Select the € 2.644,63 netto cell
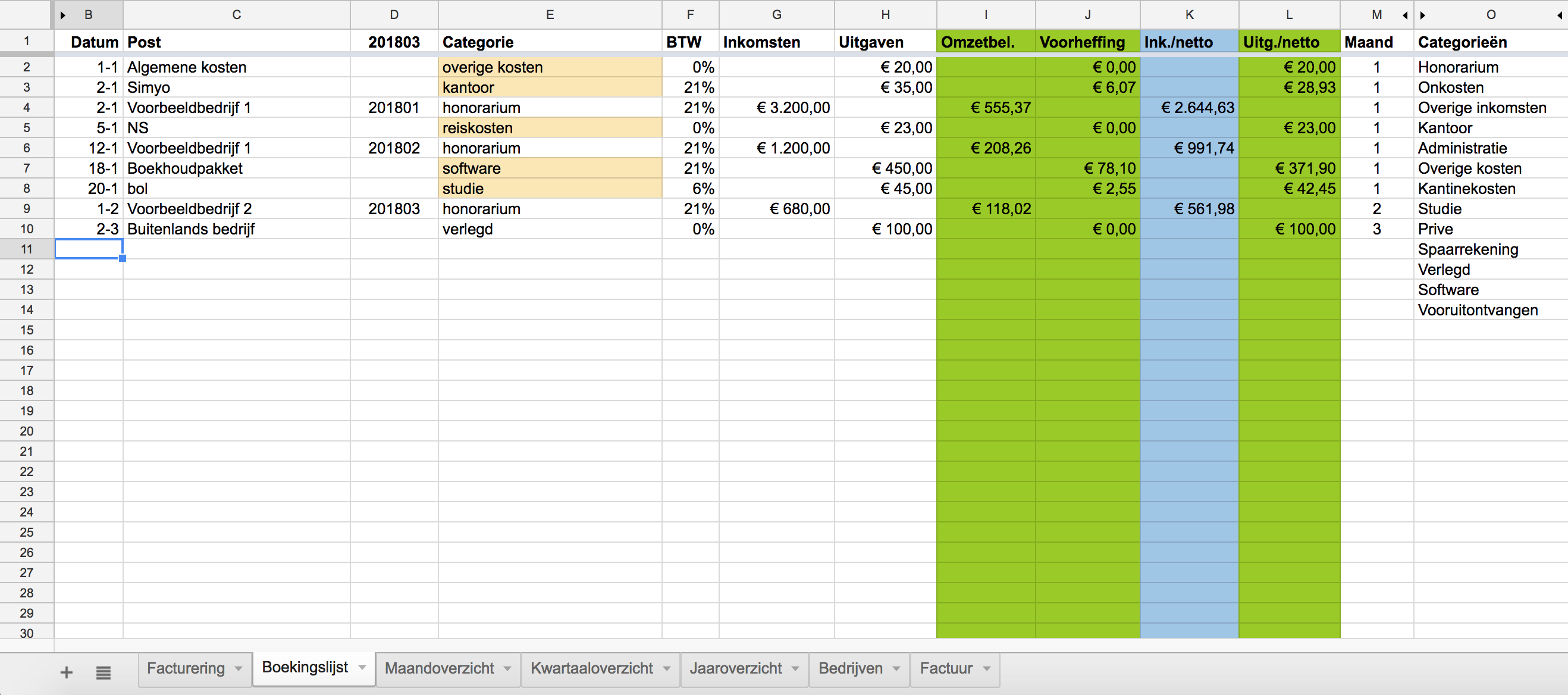Image resolution: width=1568 pixels, height=695 pixels. 1190,108
